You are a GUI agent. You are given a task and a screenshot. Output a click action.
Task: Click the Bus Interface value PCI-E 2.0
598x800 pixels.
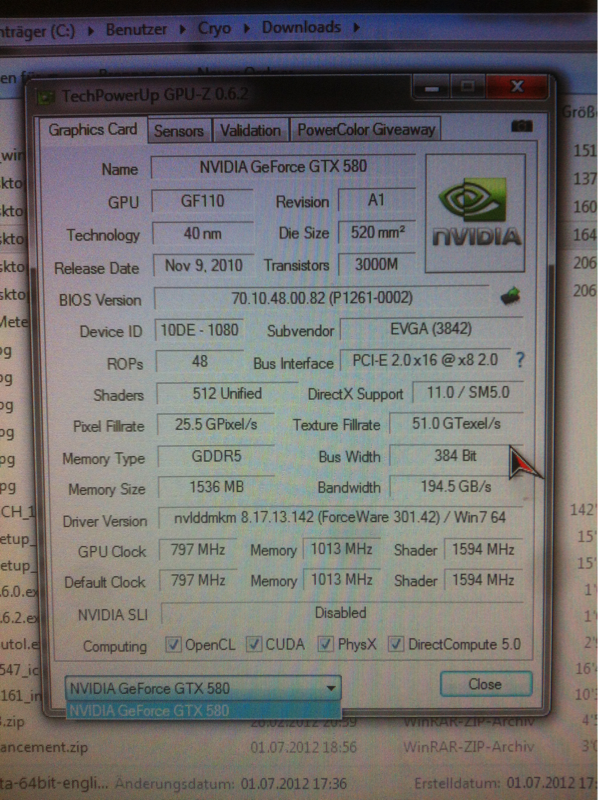pos(425,360)
